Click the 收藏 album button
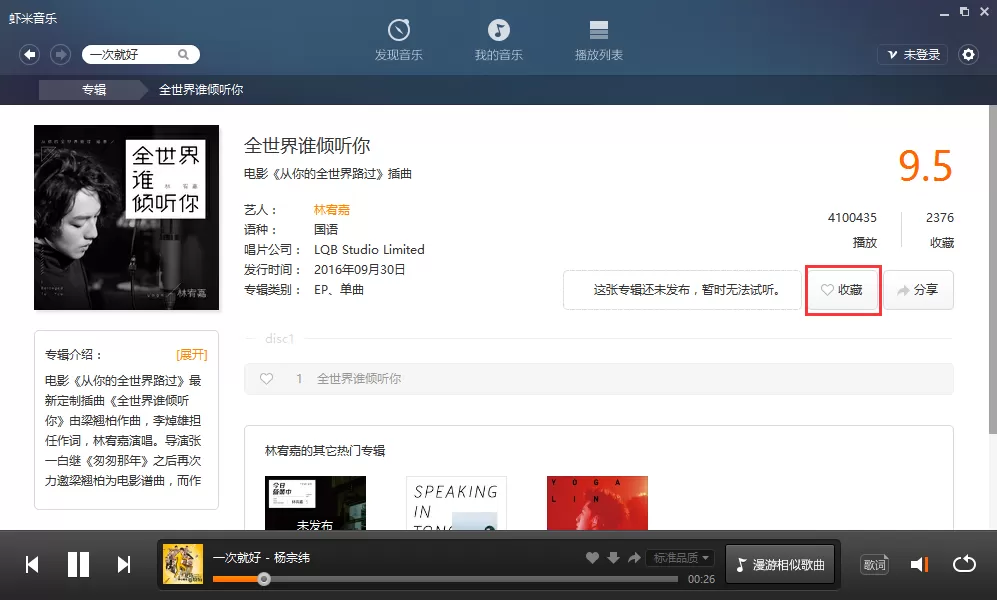Viewport: 997px width, 600px height. click(x=843, y=290)
